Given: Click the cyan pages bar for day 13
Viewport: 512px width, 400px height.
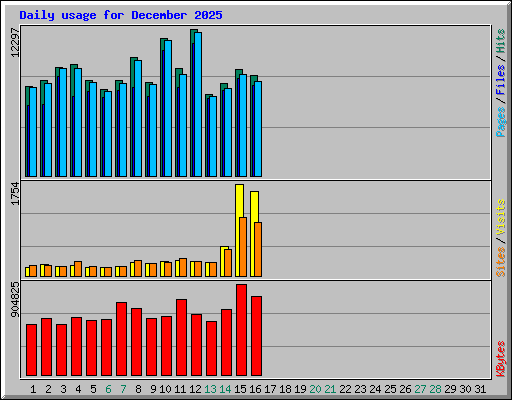Looking at the screenshot, I should pyautogui.click(x=213, y=137).
